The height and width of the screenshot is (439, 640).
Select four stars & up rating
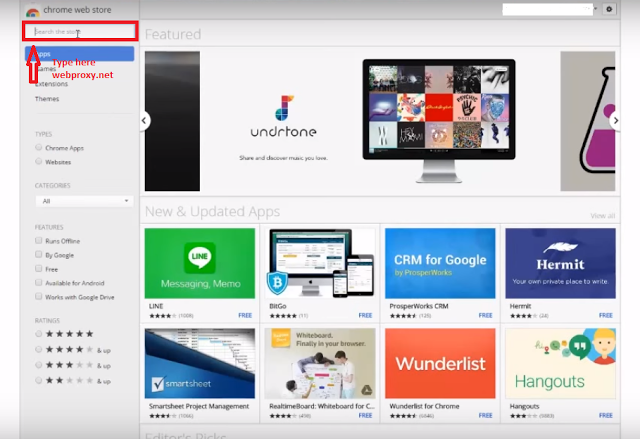click(x=39, y=350)
